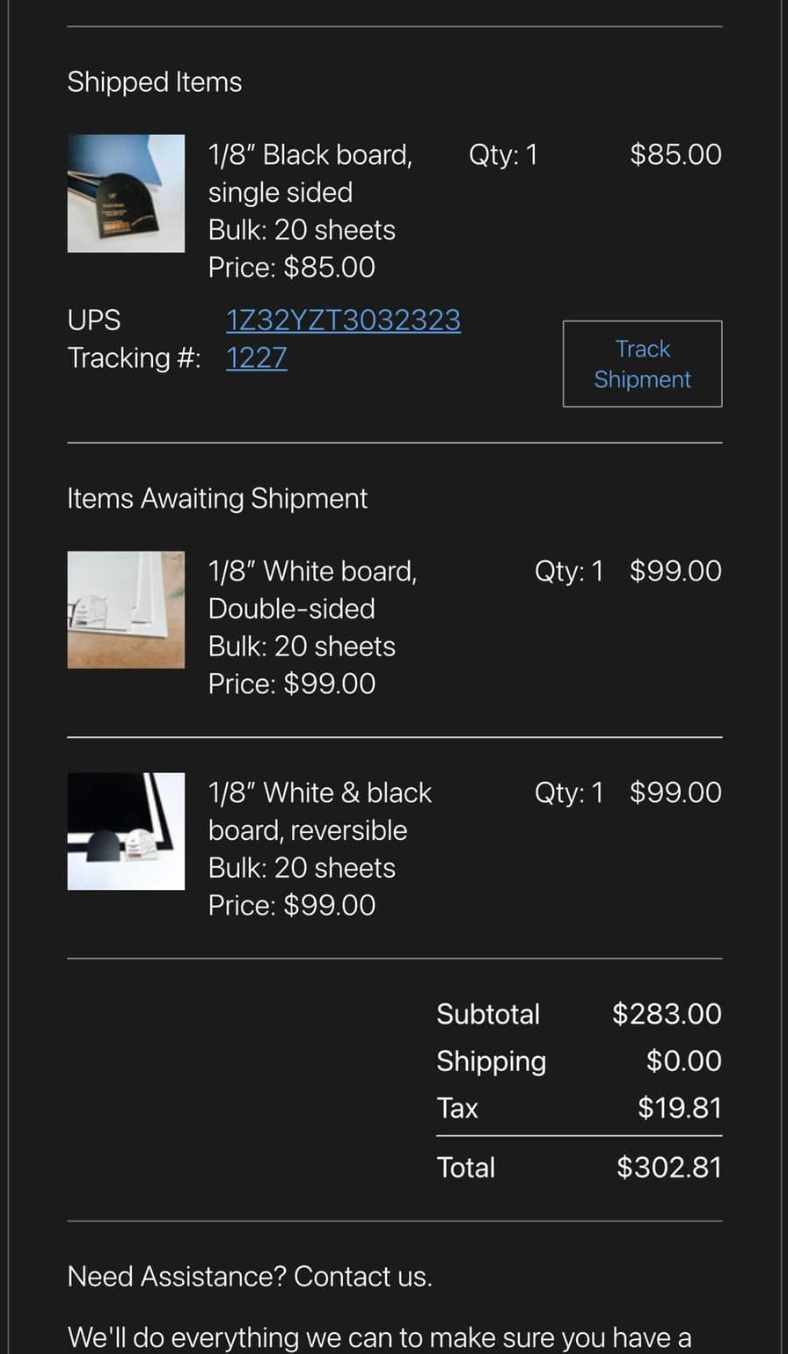Tap the White & black reversible board thumbnail
This screenshot has height=1354, width=788.
(126, 831)
